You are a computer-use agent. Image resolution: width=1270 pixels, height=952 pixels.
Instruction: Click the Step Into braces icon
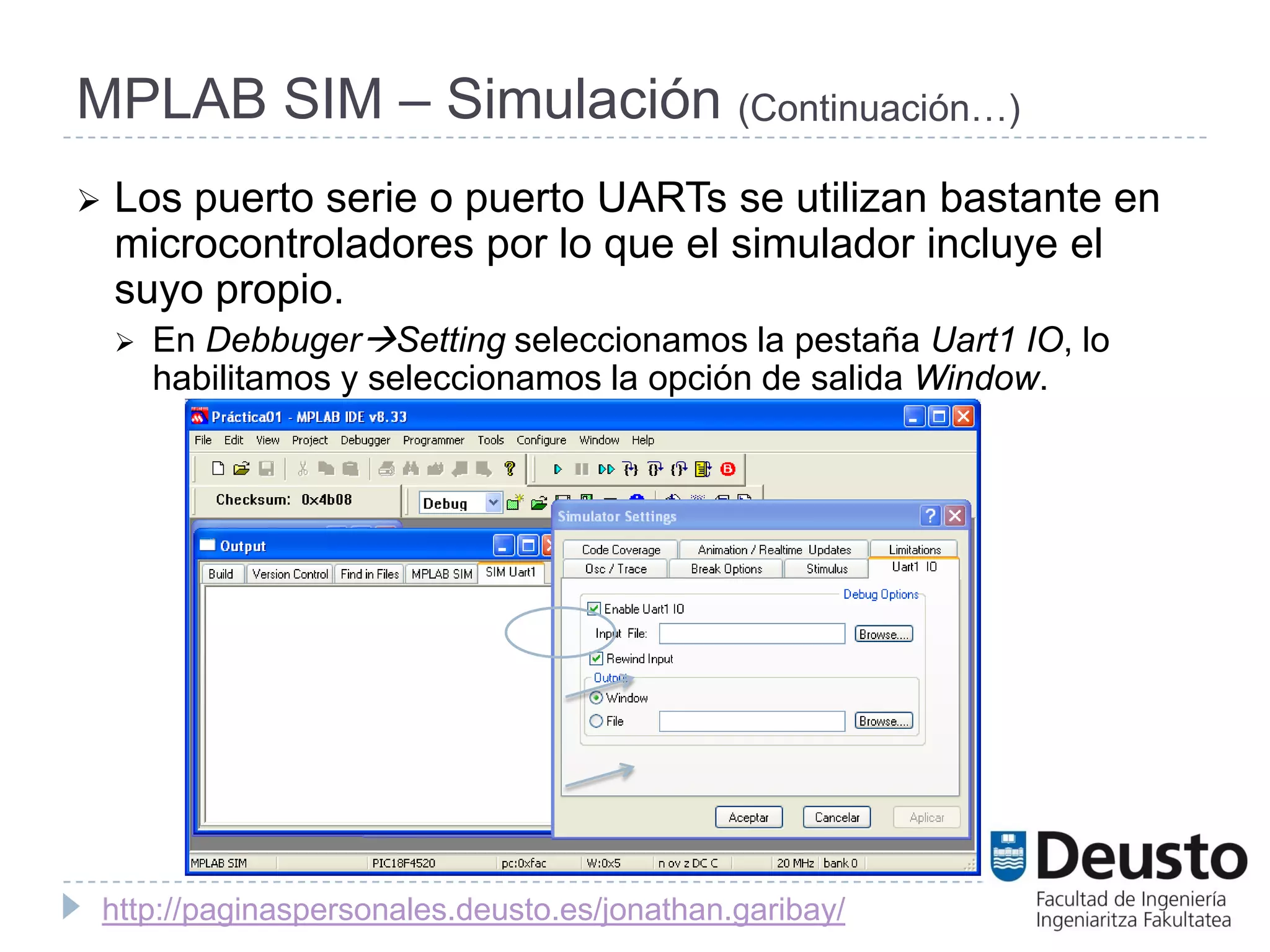click(x=631, y=469)
